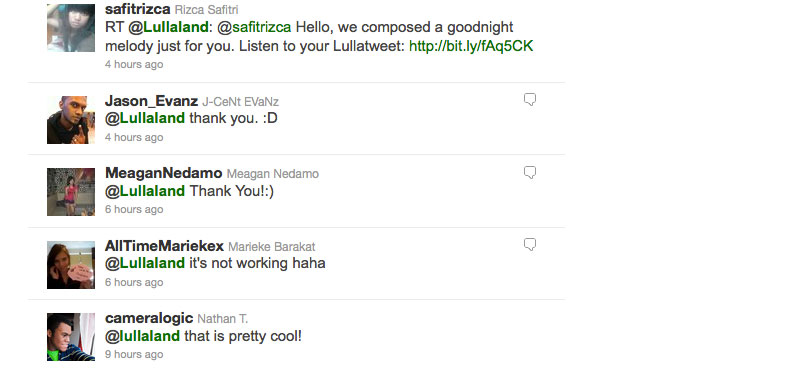Click the speech bubble icon on Jason_Evanz's tweet
Viewport: 800px width, 368px height.
click(x=530, y=100)
